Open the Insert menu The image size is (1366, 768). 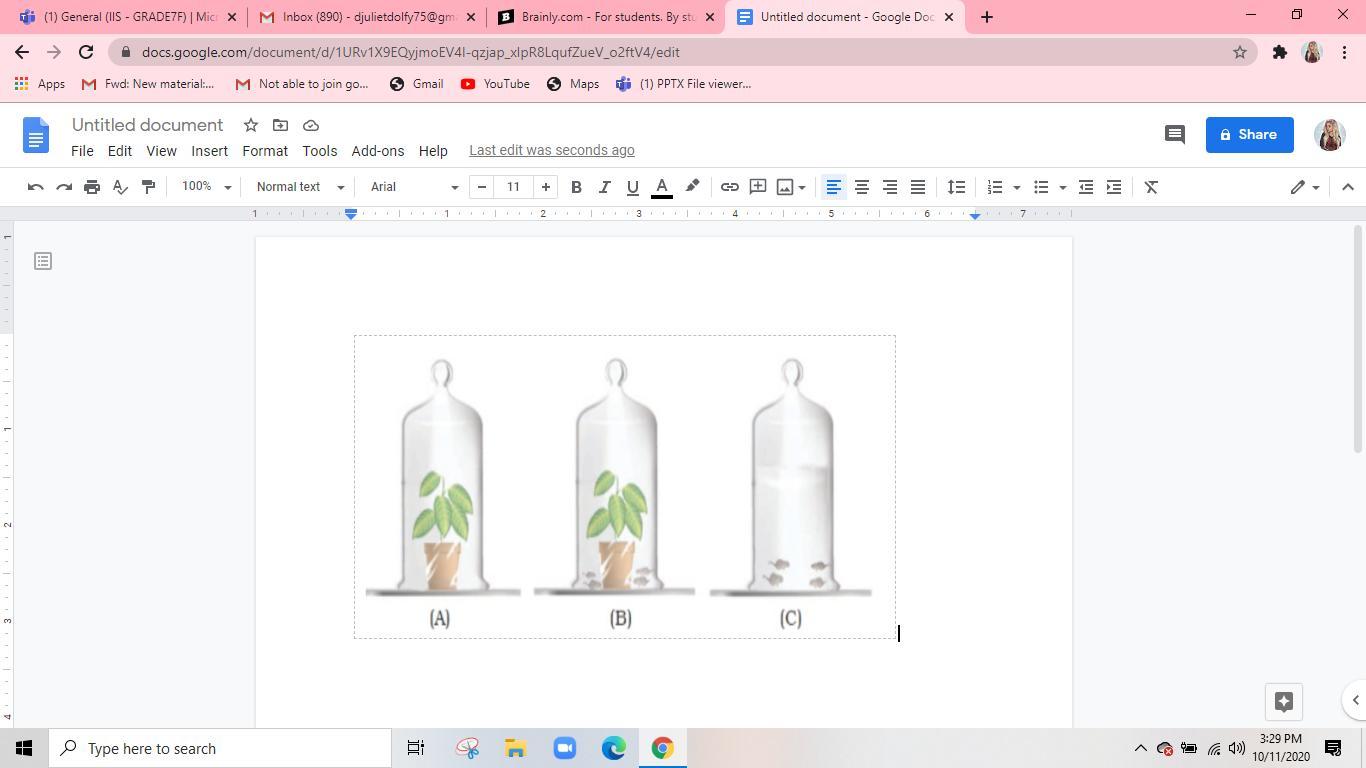click(x=209, y=151)
